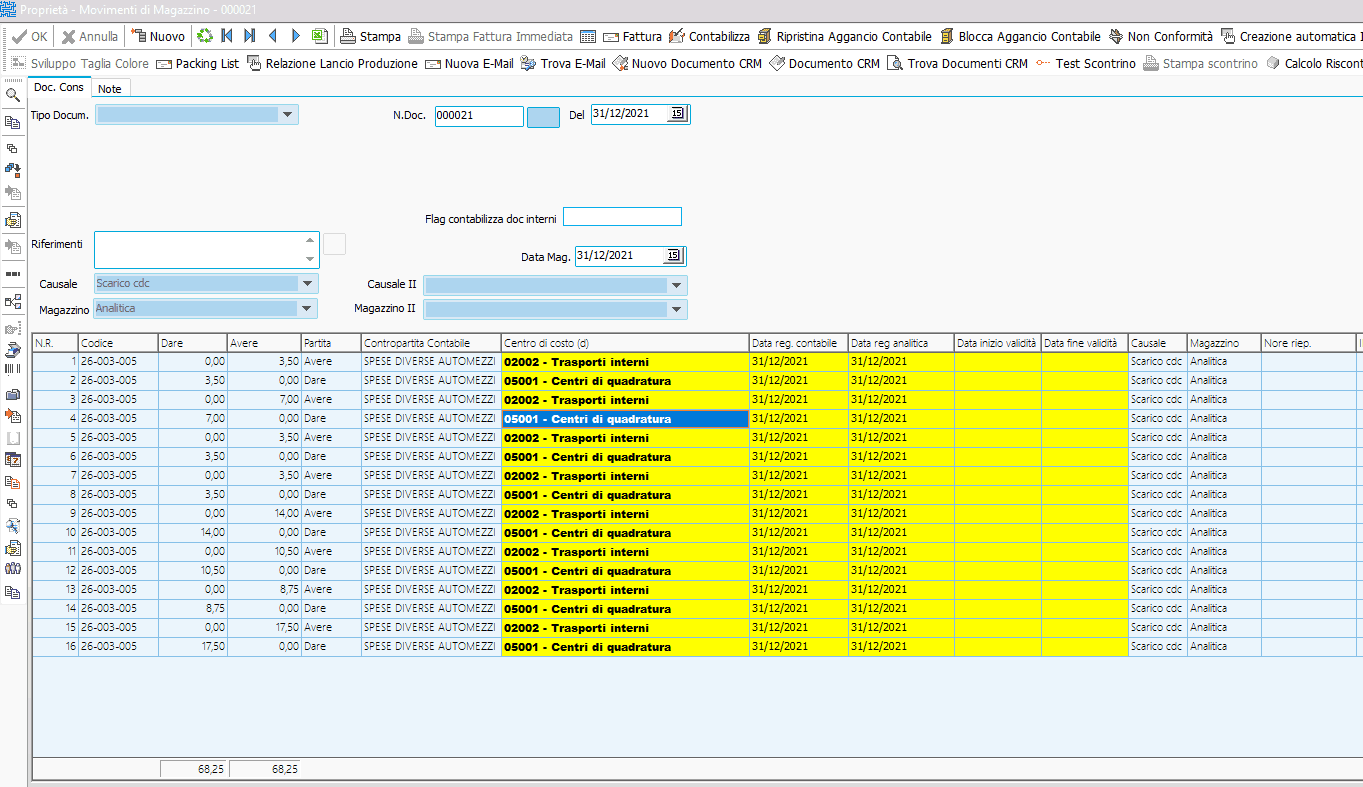This screenshot has height=787, width=1363.
Task: Click Flag contabilizza doc interni field
Action: point(622,217)
